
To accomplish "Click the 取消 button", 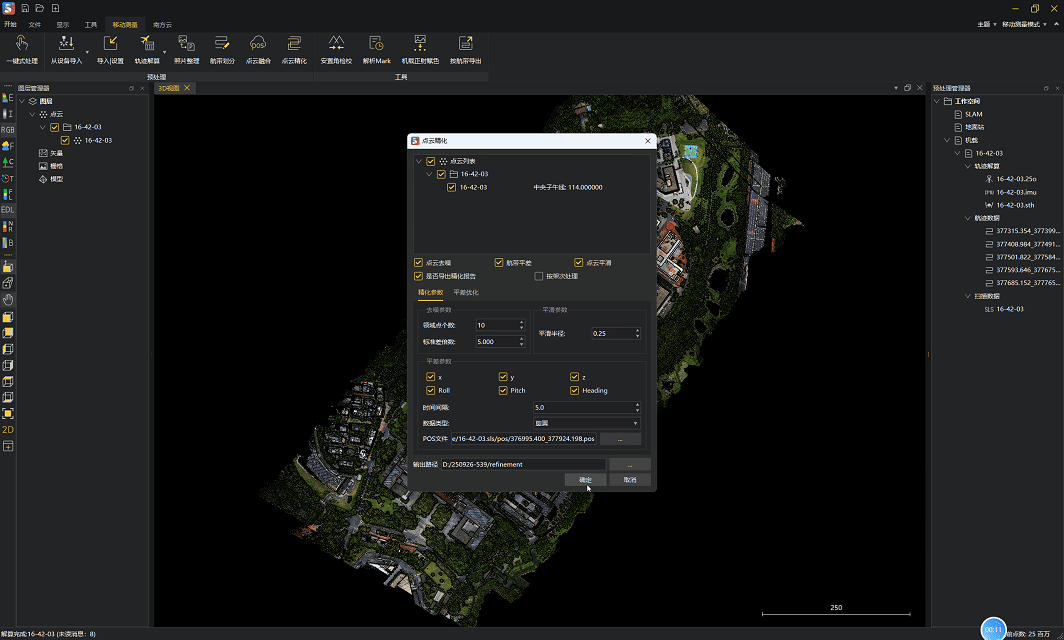I will pos(630,480).
